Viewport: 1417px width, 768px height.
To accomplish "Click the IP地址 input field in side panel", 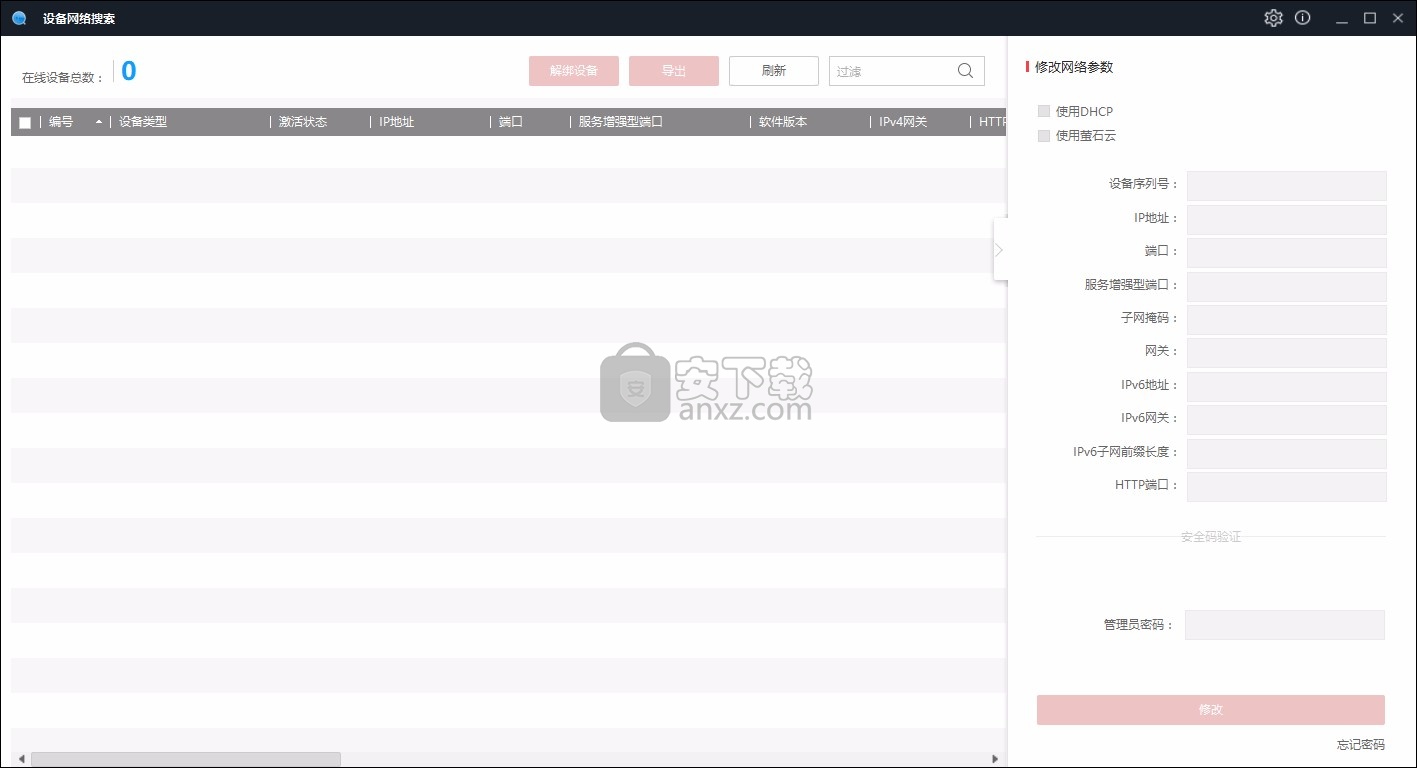I will click(x=1287, y=219).
